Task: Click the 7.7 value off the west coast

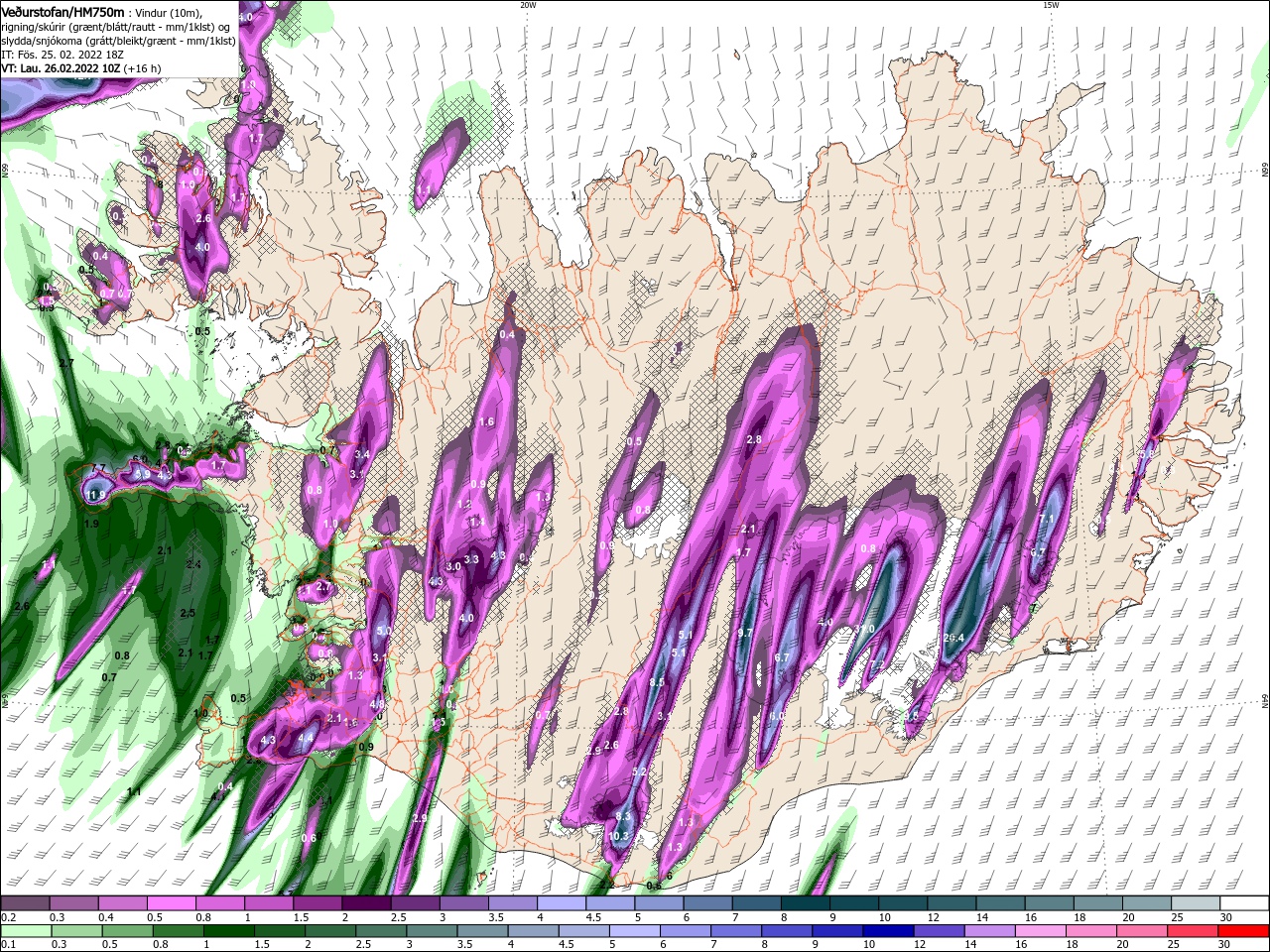Action: (98, 468)
